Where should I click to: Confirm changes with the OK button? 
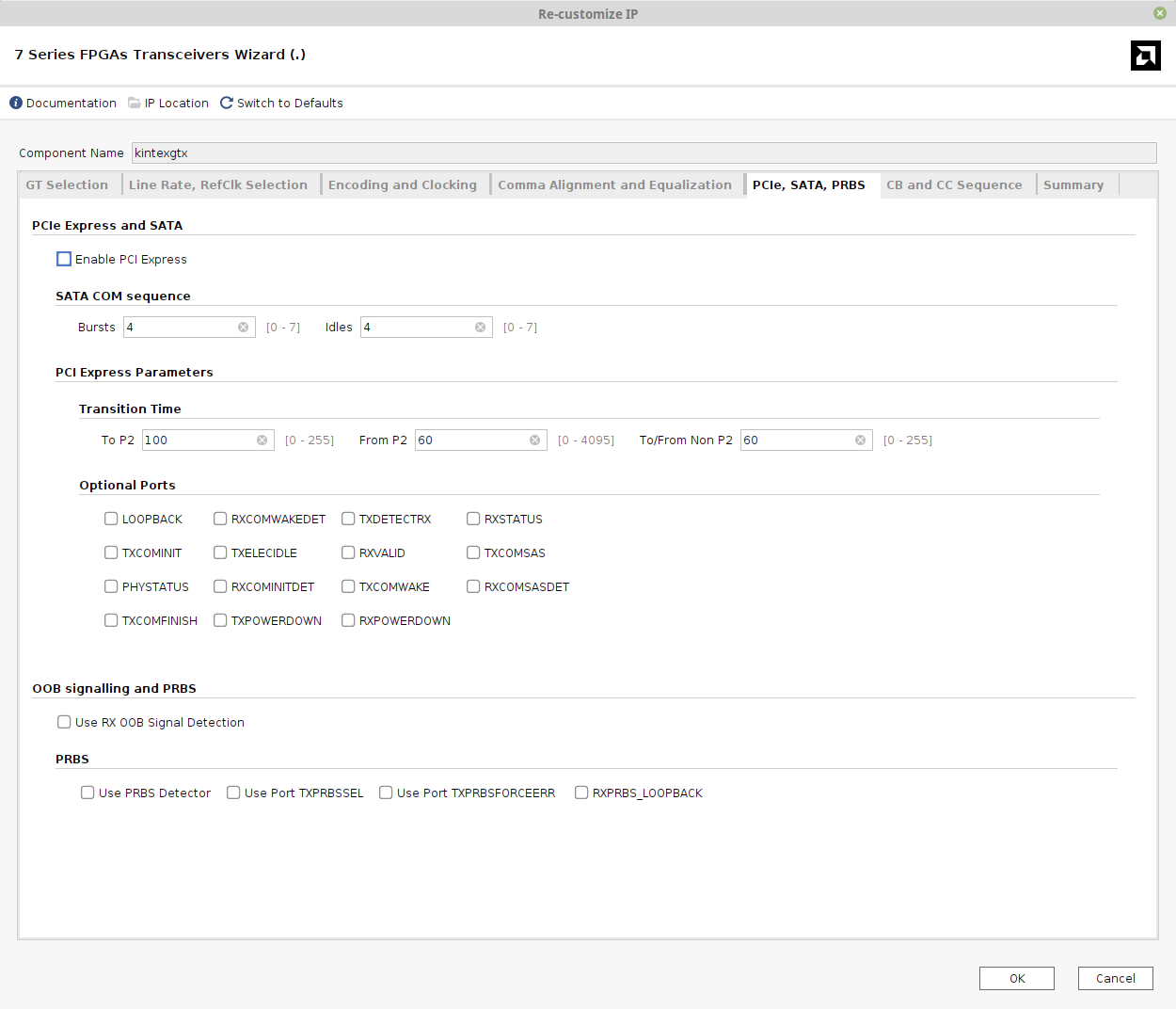click(x=1016, y=978)
